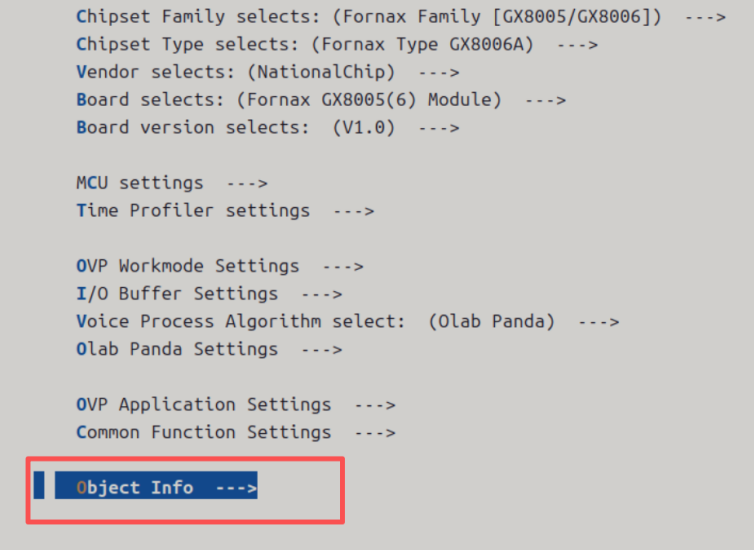This screenshot has height=550, width=754.
Task: Open Time Profiler settings
Action: [225, 211]
